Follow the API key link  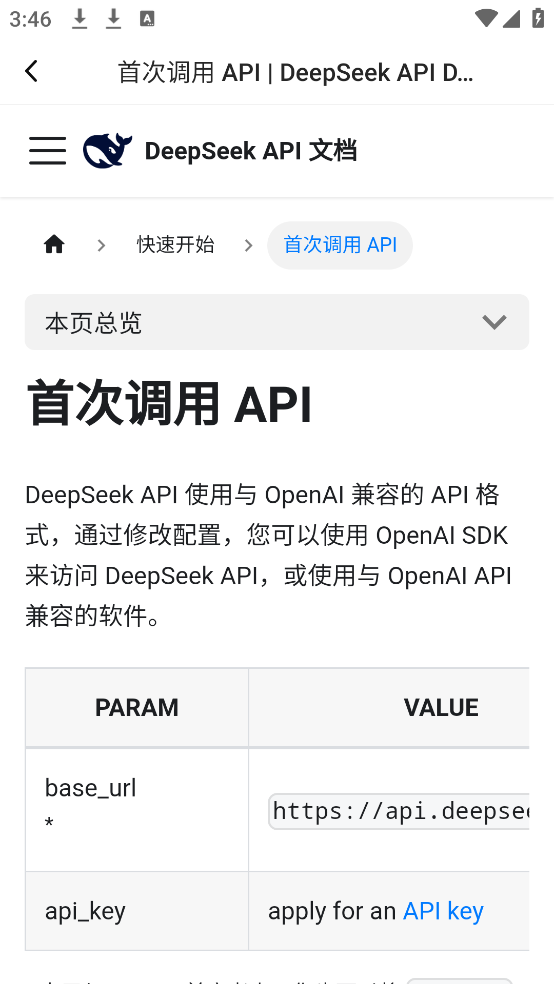click(443, 911)
